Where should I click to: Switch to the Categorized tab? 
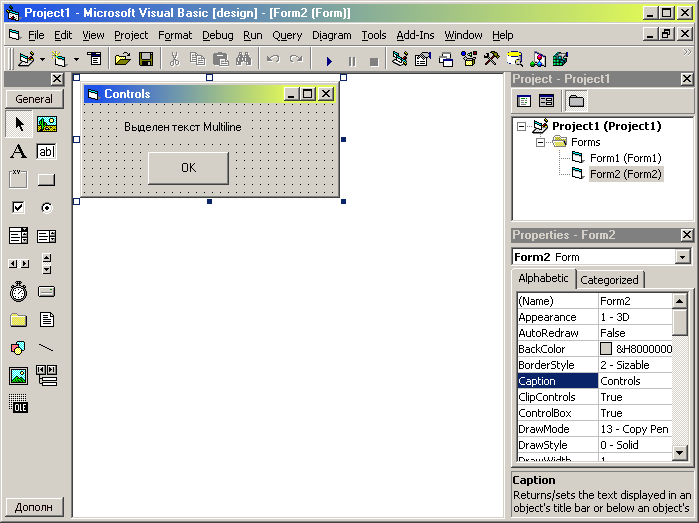(609, 280)
